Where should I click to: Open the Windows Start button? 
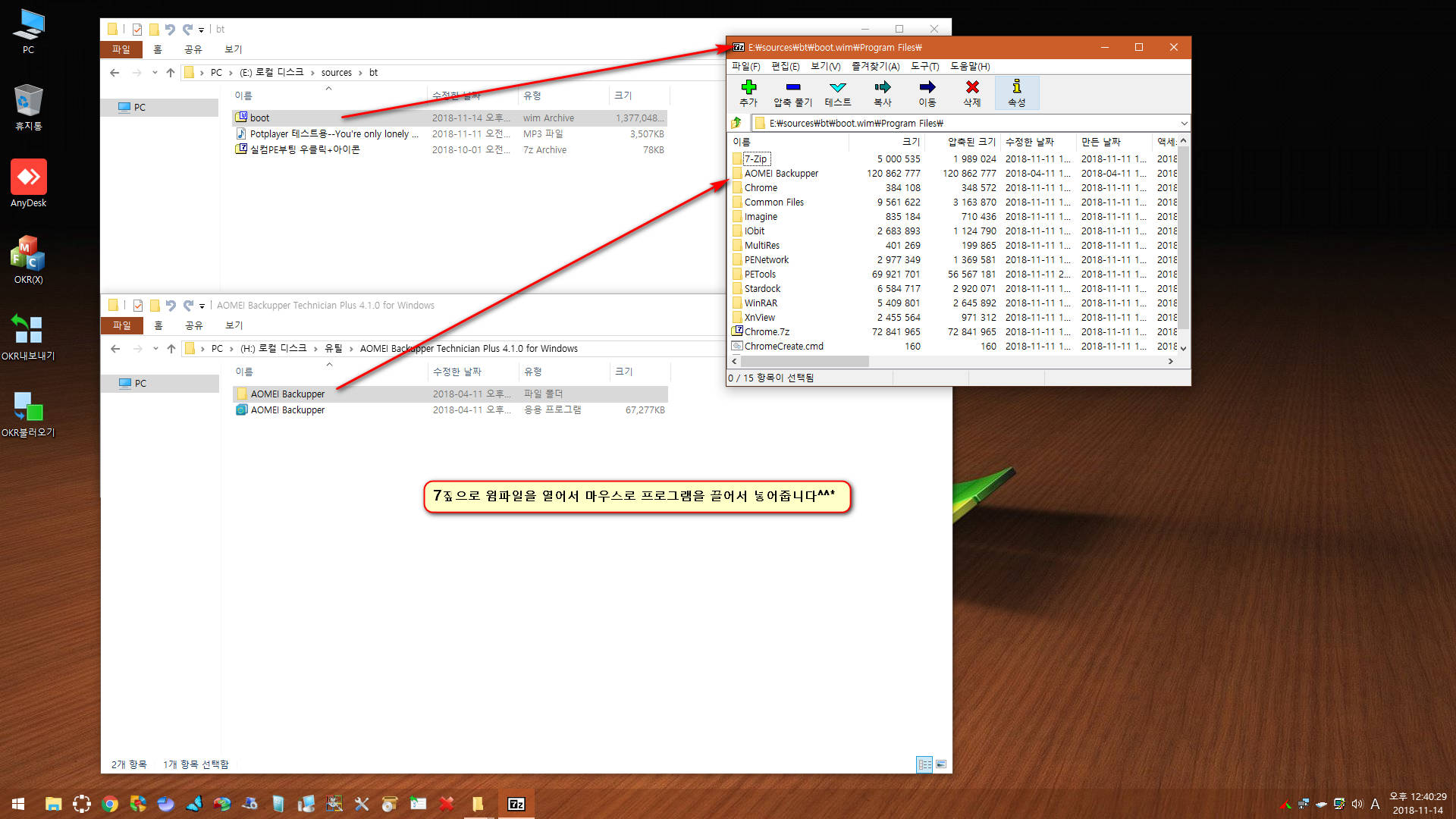coord(18,804)
